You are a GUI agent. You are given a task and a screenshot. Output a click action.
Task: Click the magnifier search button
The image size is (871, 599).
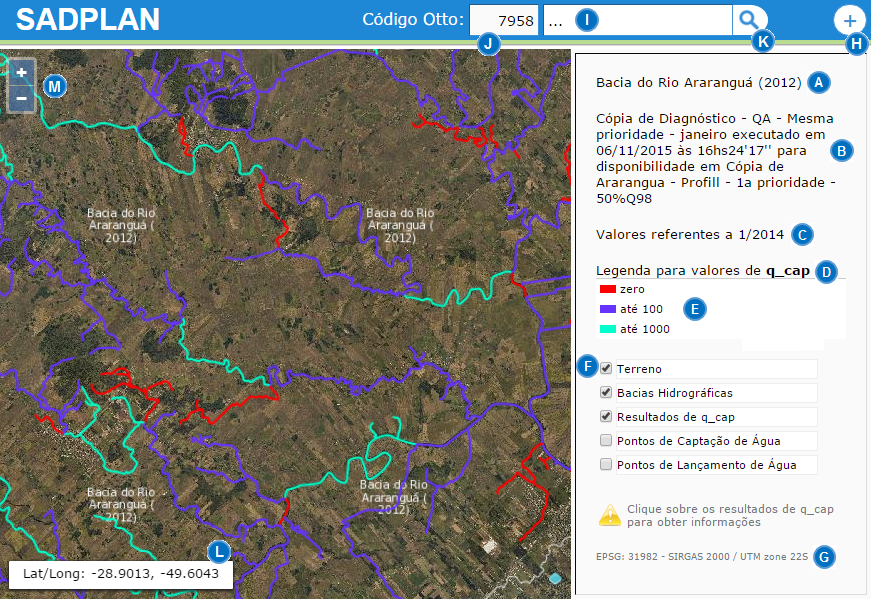pyautogui.click(x=748, y=19)
